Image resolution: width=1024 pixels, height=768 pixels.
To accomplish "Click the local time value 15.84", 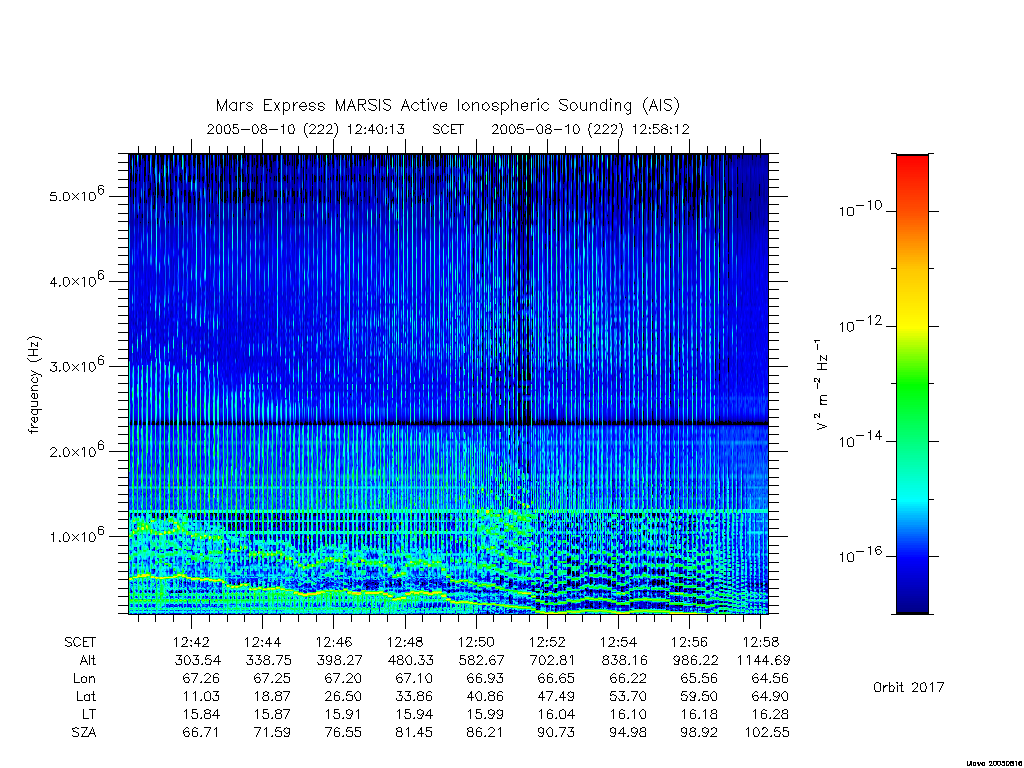I will click(x=201, y=714).
